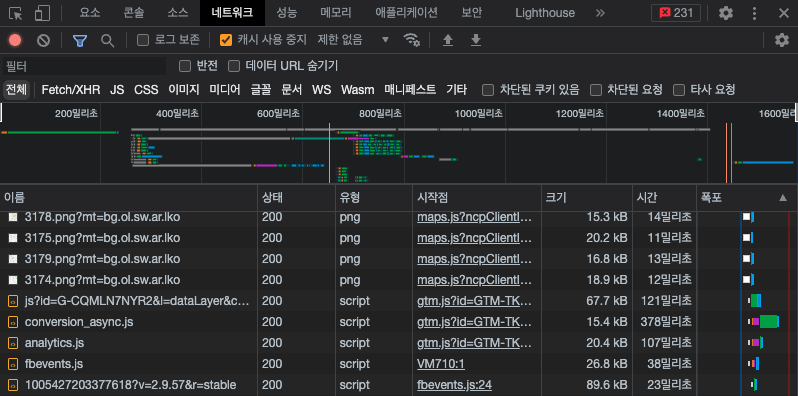Enable the 타사 요청 checkbox
This screenshot has width=798, height=396.
tap(679, 91)
